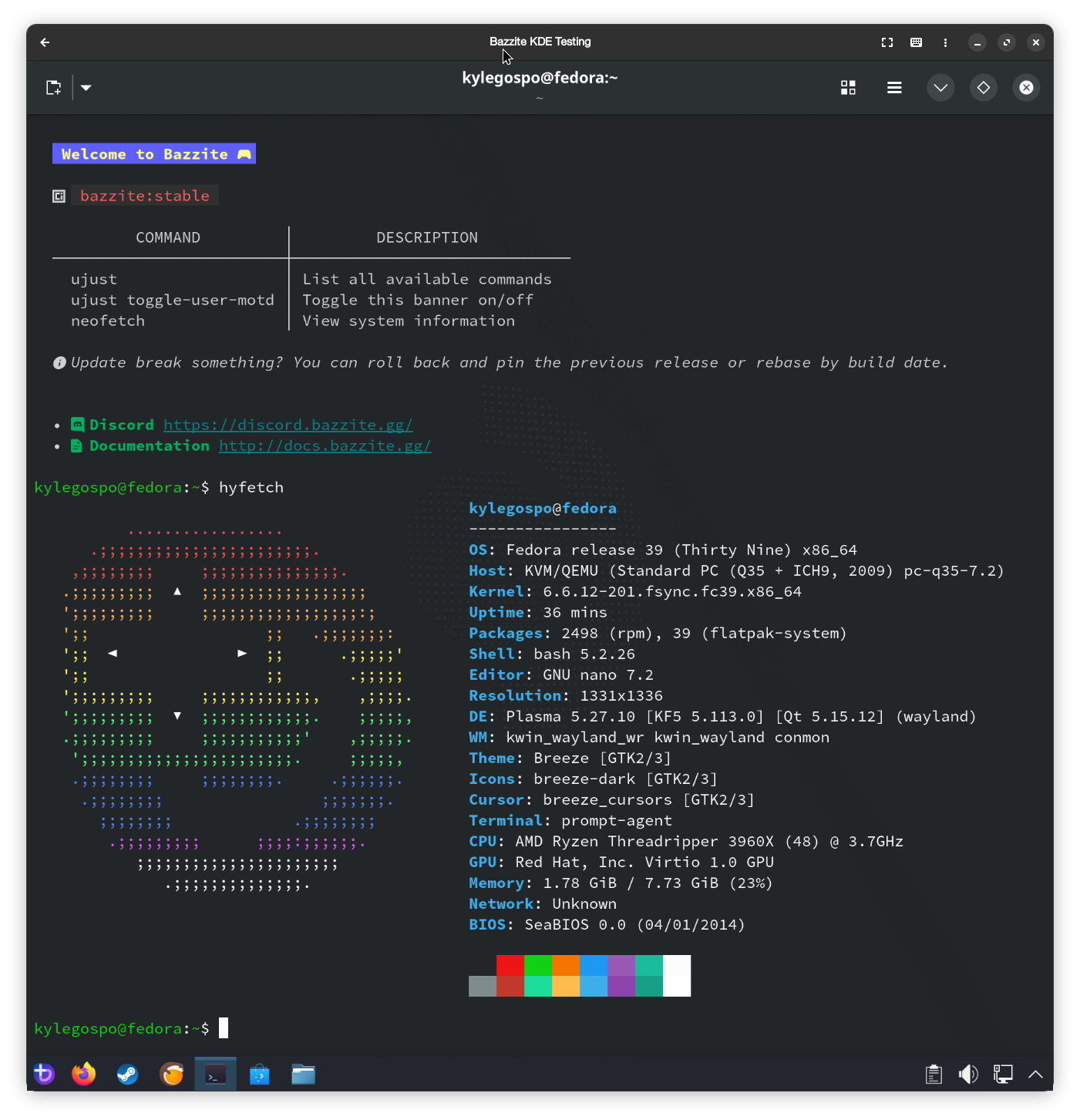1080x1120 pixels.
Task: Launch Firefox from the taskbar
Action: [x=84, y=1074]
